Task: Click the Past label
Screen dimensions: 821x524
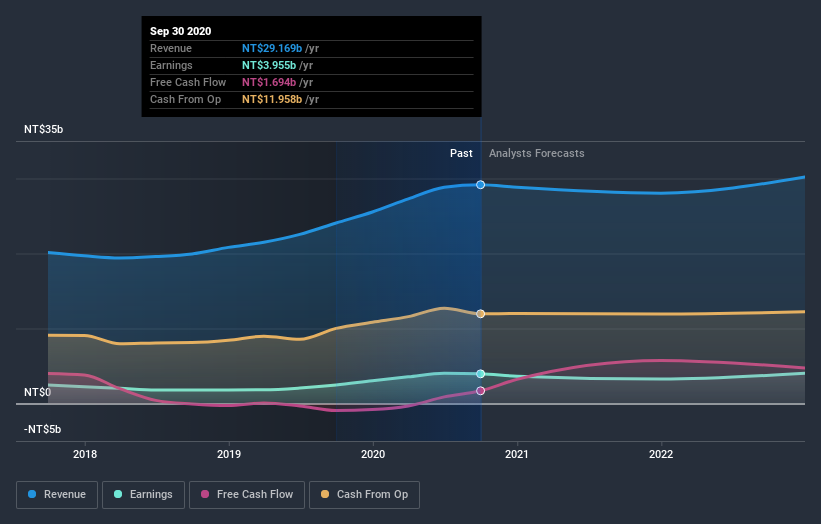Action: [461, 153]
